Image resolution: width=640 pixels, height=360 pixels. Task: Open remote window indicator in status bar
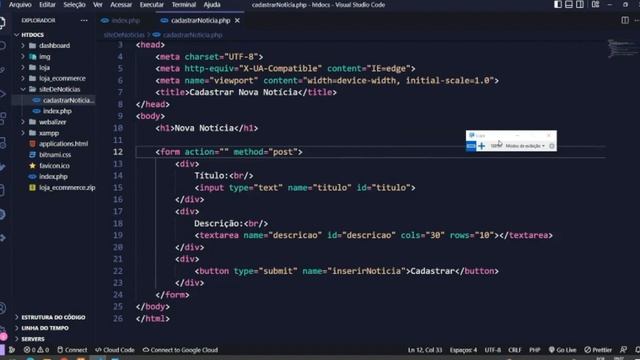tap(2, 350)
